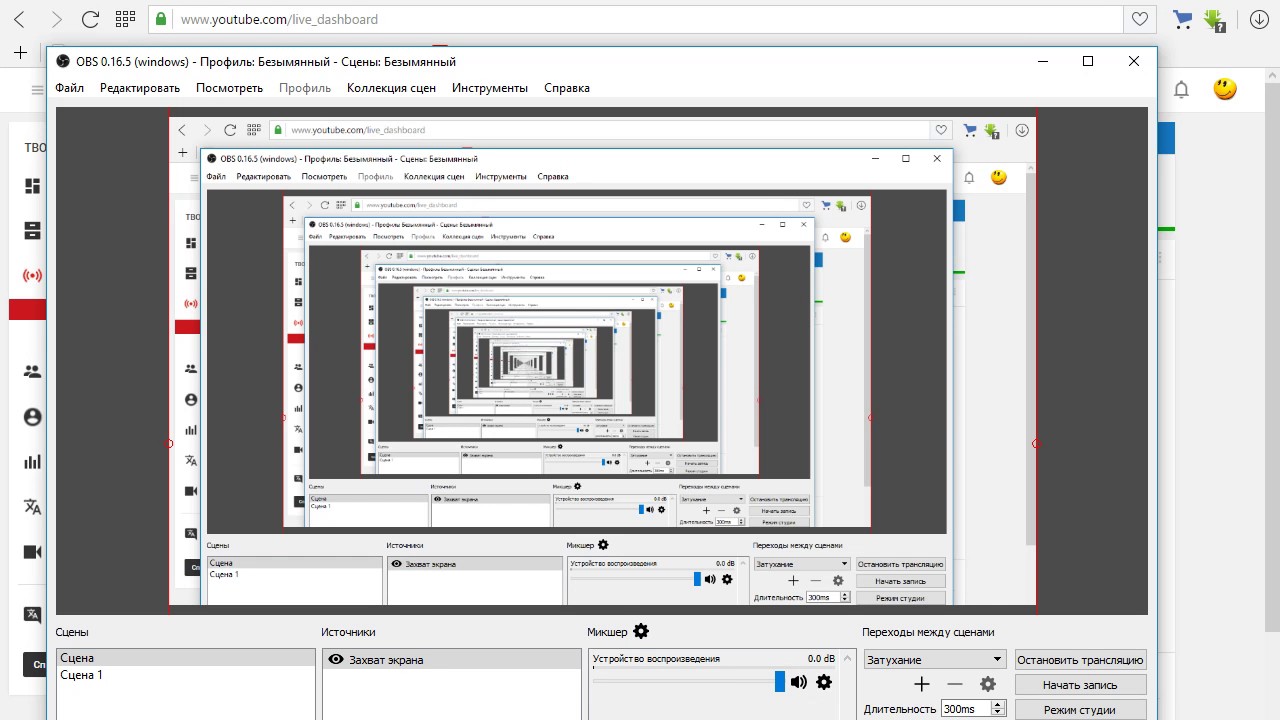Open the Файл menu
1280x720 pixels.
click(x=70, y=88)
